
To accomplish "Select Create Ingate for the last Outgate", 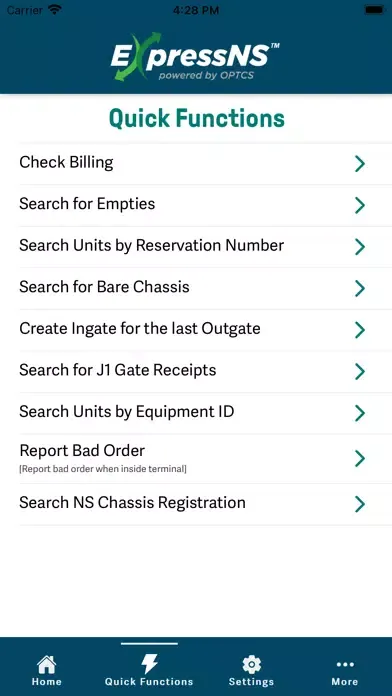I will pyautogui.click(x=196, y=330).
